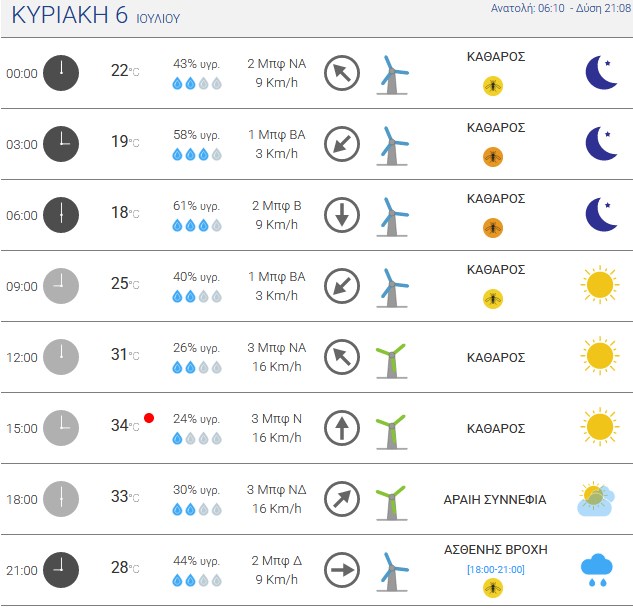Click the 61% υγρ. humidity at 06:00
Screen dimensions: 633x609
tap(197, 206)
